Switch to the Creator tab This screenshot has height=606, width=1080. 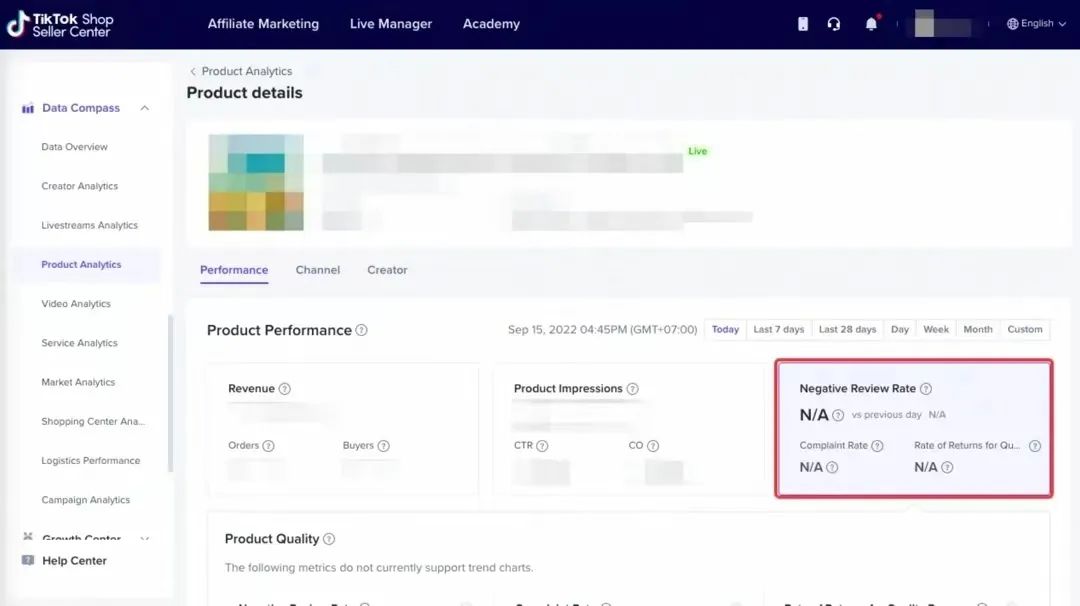387,270
